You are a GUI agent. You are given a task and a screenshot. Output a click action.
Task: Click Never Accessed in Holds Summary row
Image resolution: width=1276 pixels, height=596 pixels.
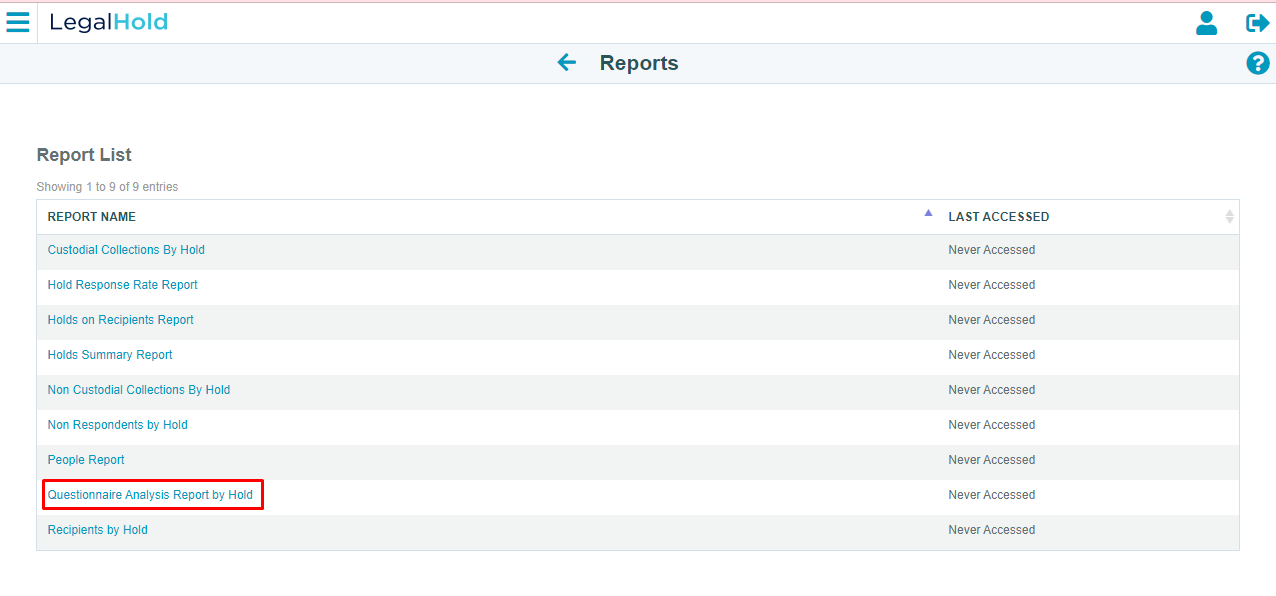point(992,355)
